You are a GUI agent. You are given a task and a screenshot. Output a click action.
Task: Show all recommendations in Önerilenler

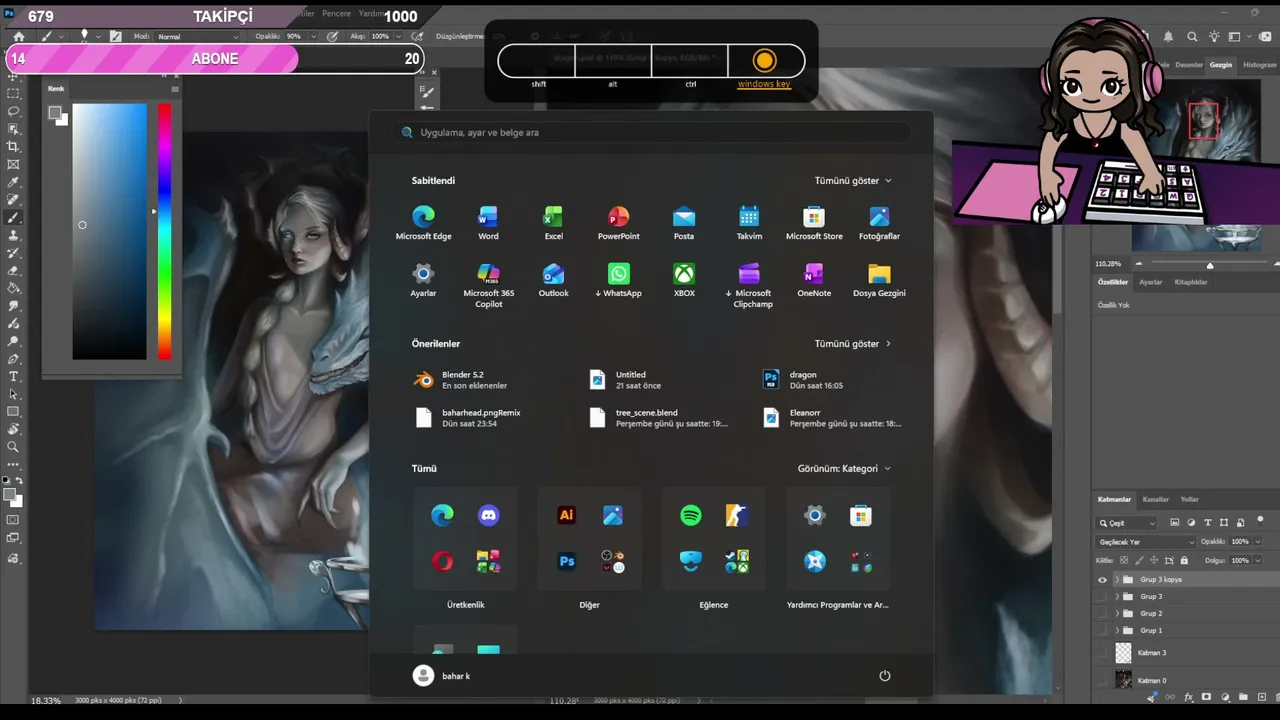[853, 344]
